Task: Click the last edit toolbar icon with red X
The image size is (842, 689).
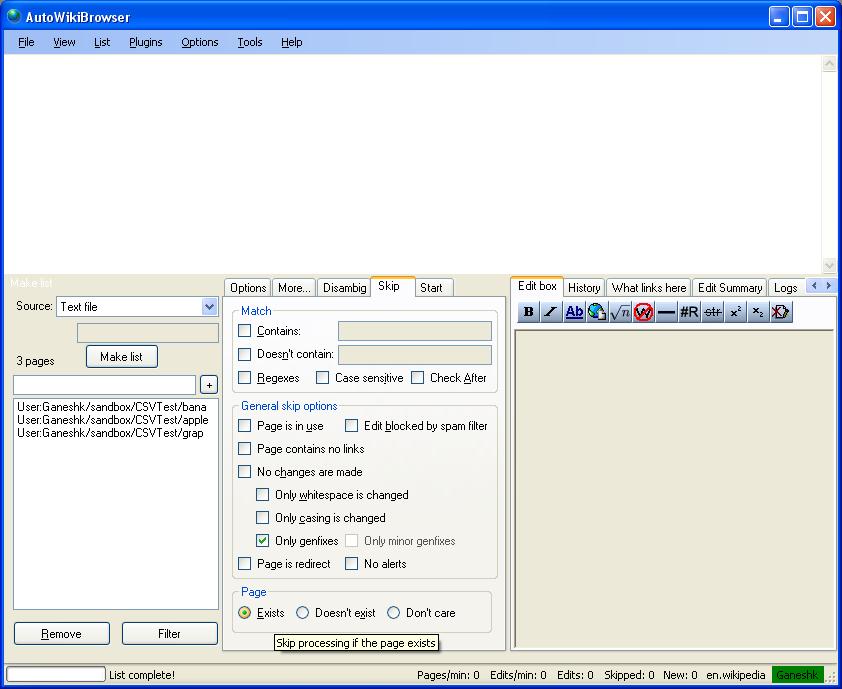Action: point(781,312)
